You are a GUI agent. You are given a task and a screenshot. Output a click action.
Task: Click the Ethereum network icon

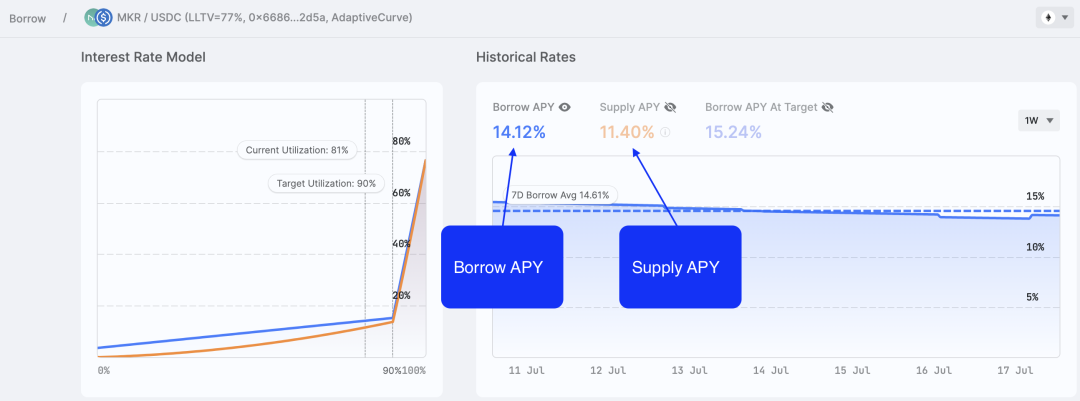click(x=1048, y=18)
